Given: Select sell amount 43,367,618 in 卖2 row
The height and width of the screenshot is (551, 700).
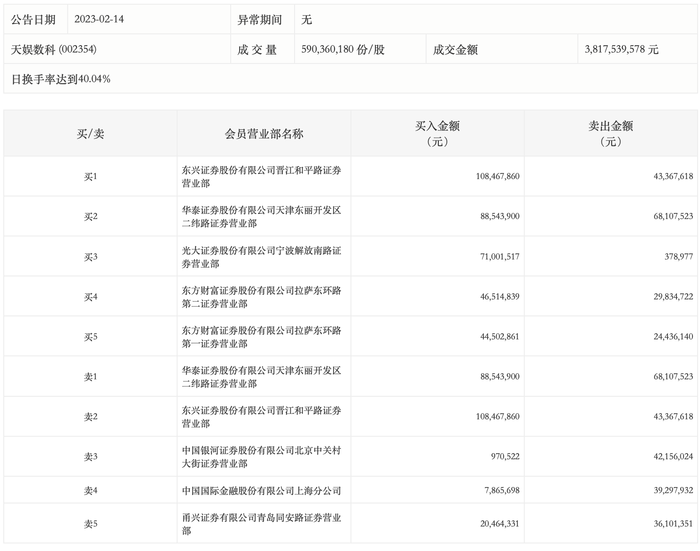Looking at the screenshot, I should click(673, 417).
